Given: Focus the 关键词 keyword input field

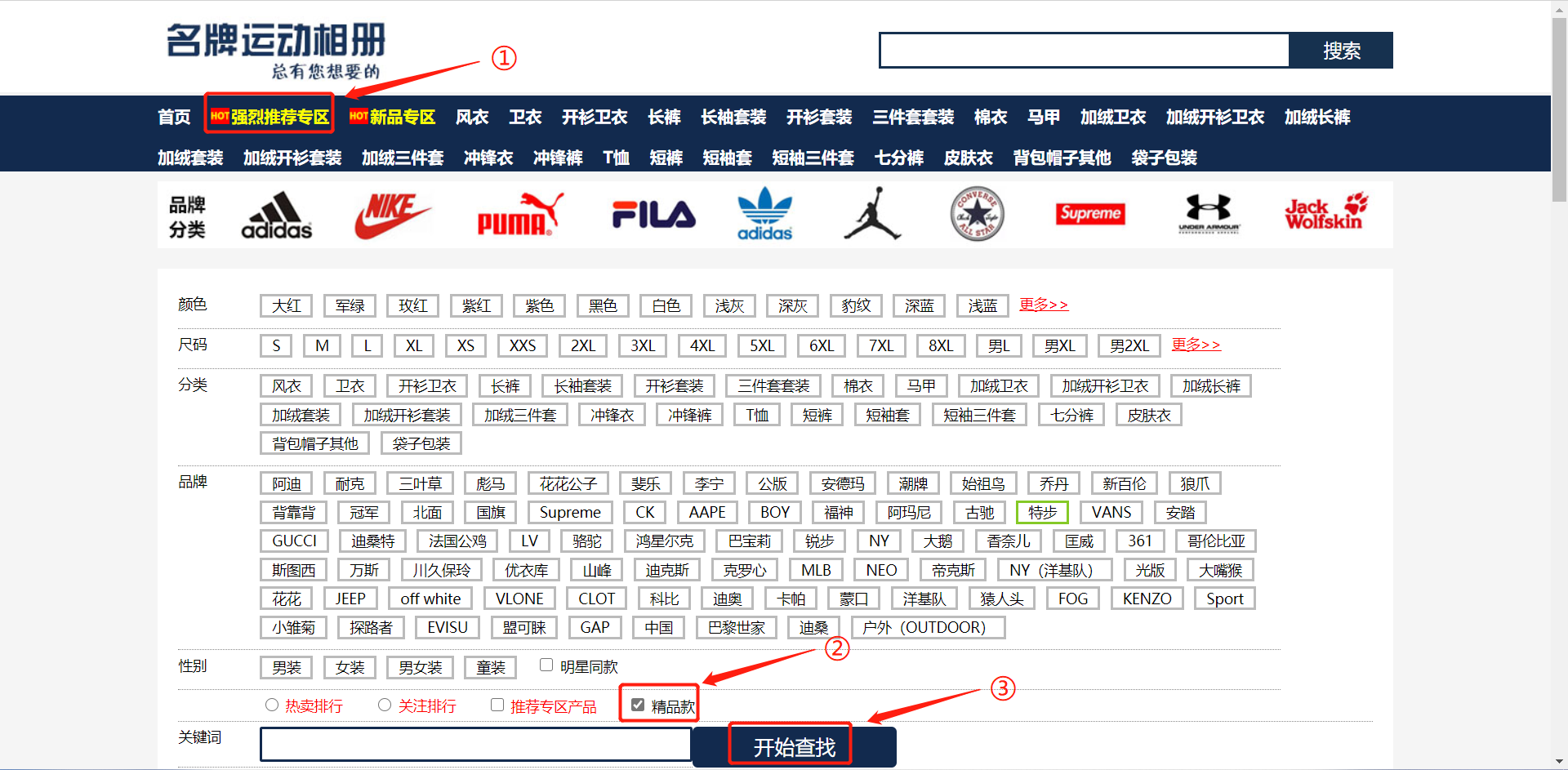Looking at the screenshot, I should click(x=476, y=744).
